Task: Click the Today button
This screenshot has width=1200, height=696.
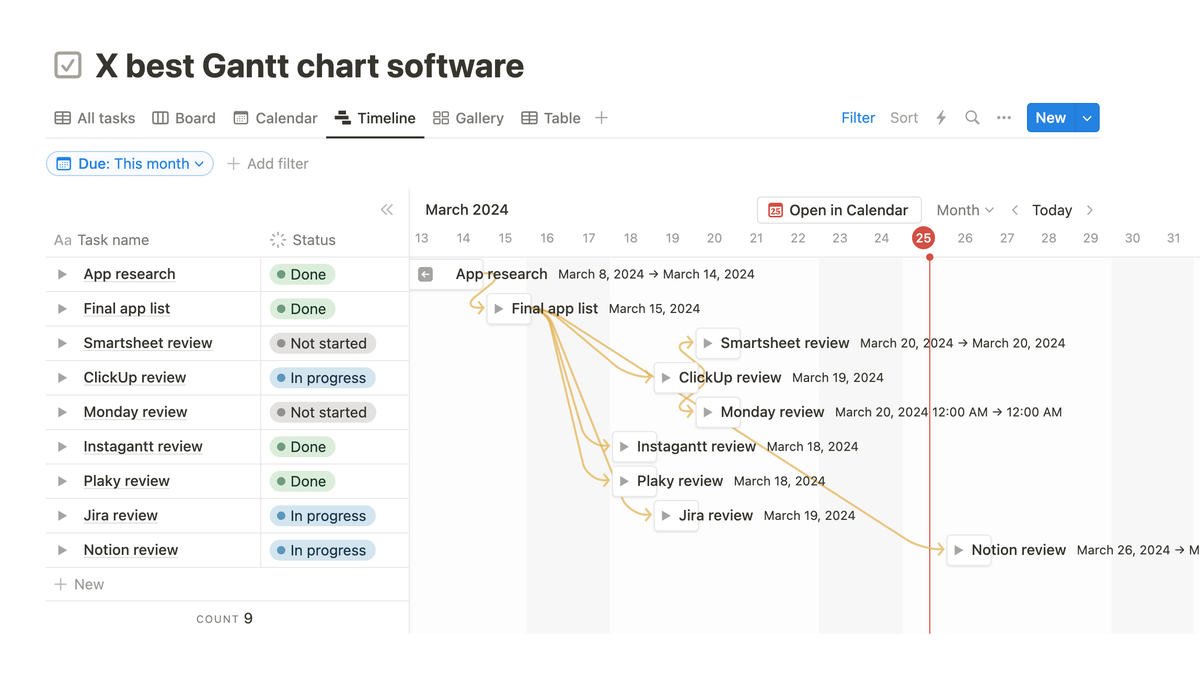Action: coord(1051,210)
